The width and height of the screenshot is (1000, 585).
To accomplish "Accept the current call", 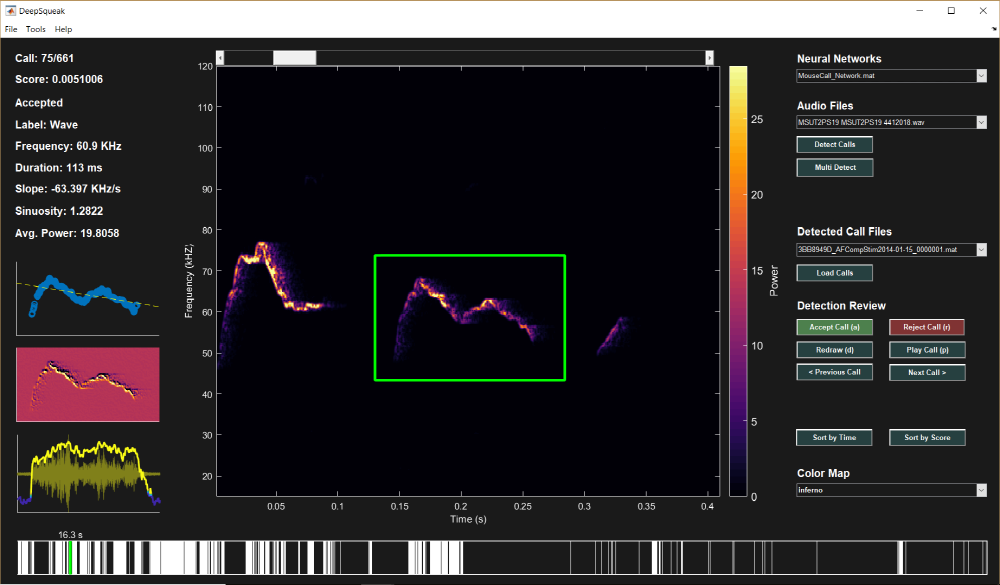I will coord(834,327).
